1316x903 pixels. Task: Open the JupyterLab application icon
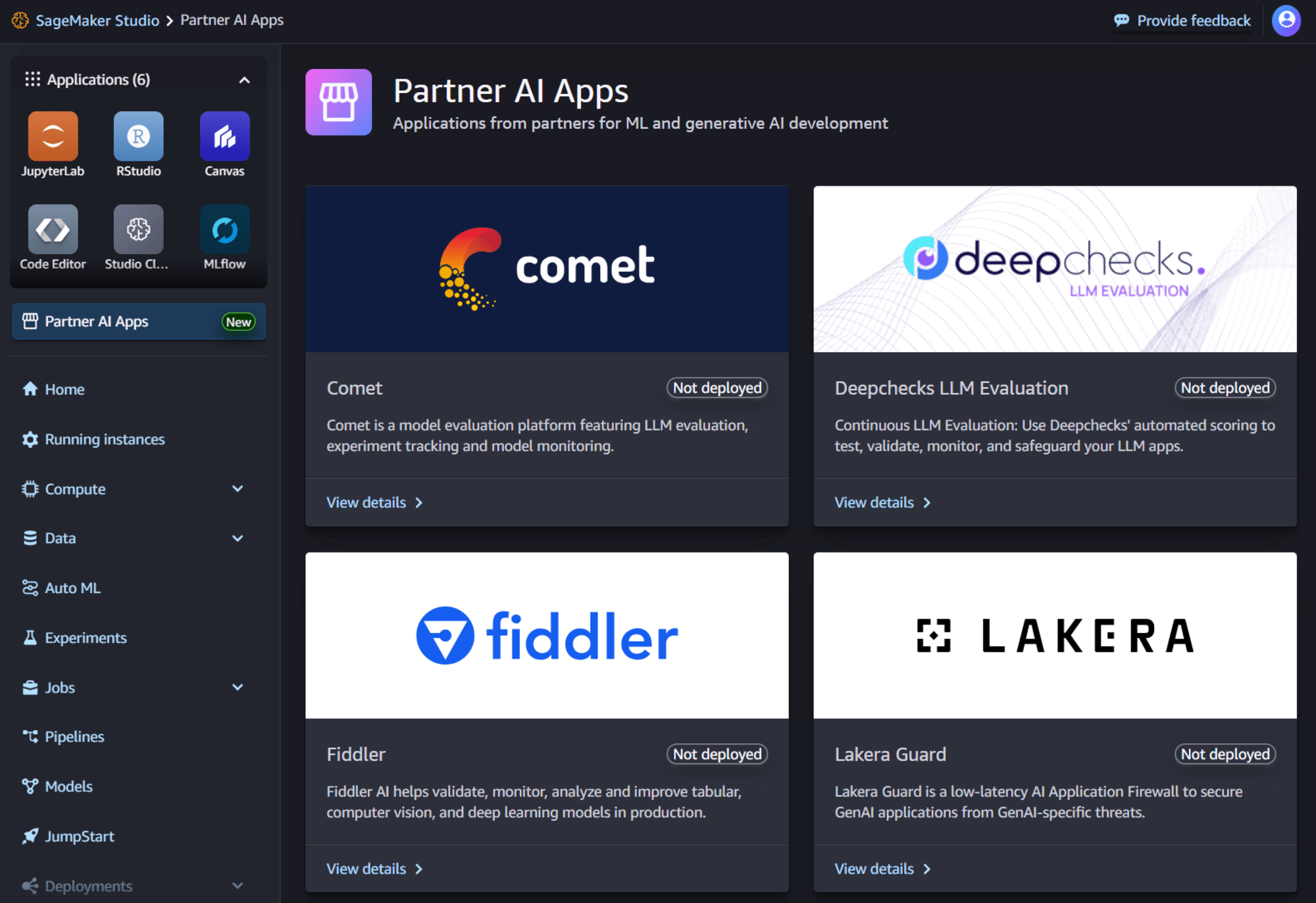point(53,136)
